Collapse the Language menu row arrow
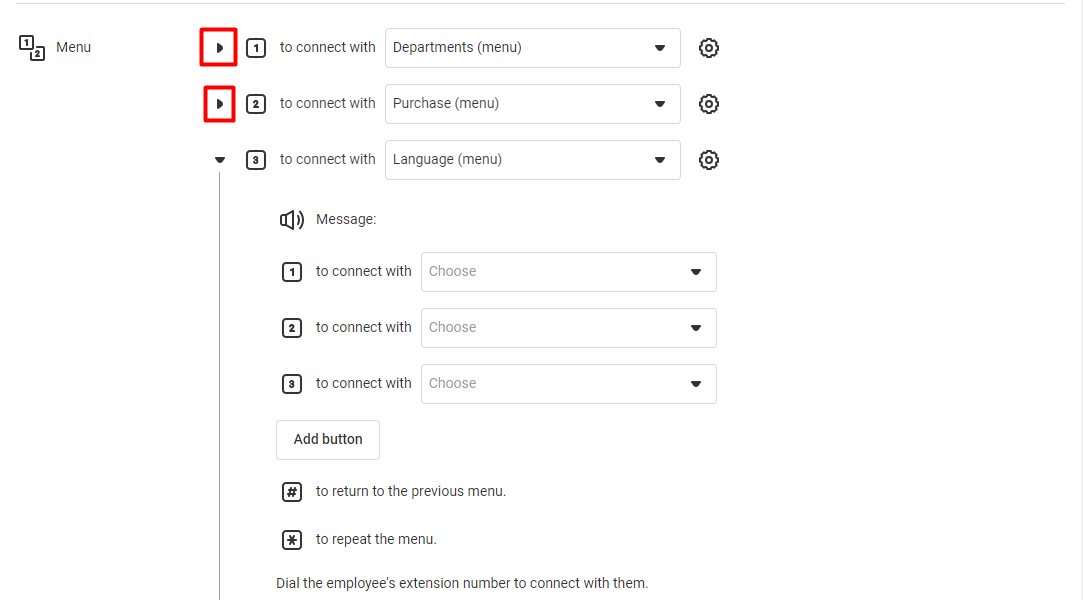The image size is (1083, 600). (220, 159)
